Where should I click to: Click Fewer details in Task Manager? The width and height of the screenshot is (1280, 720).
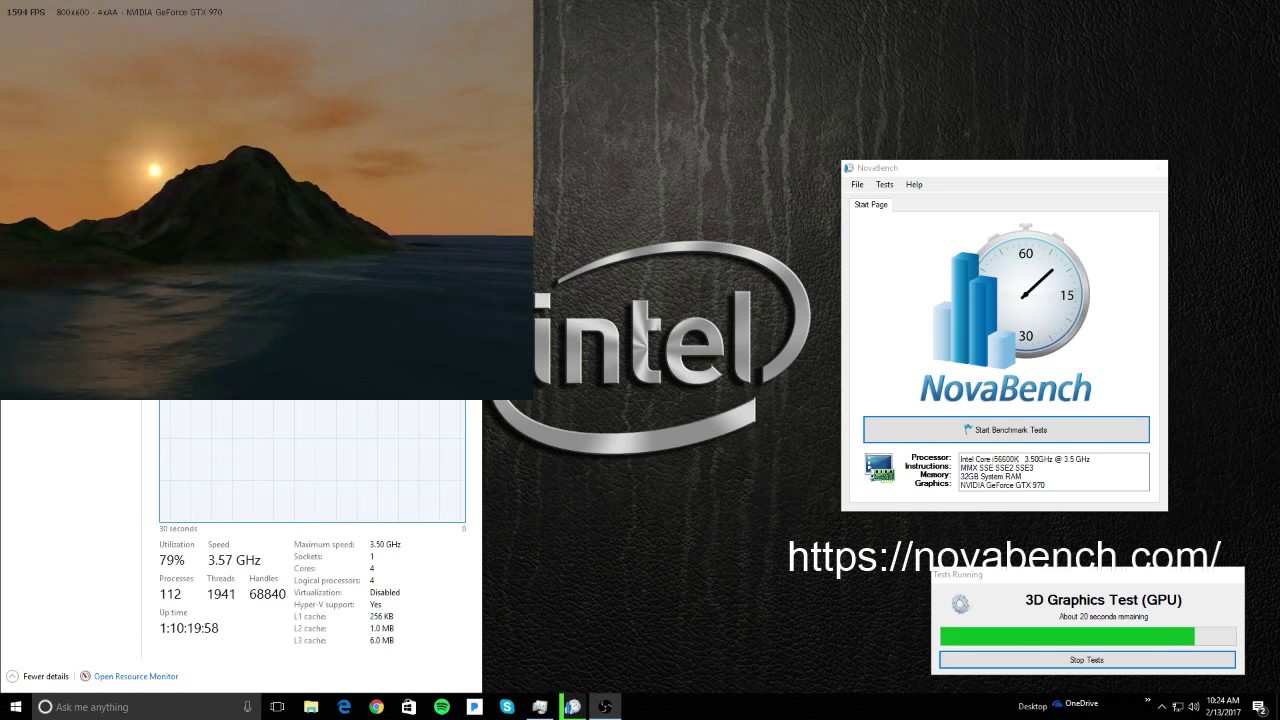46,676
